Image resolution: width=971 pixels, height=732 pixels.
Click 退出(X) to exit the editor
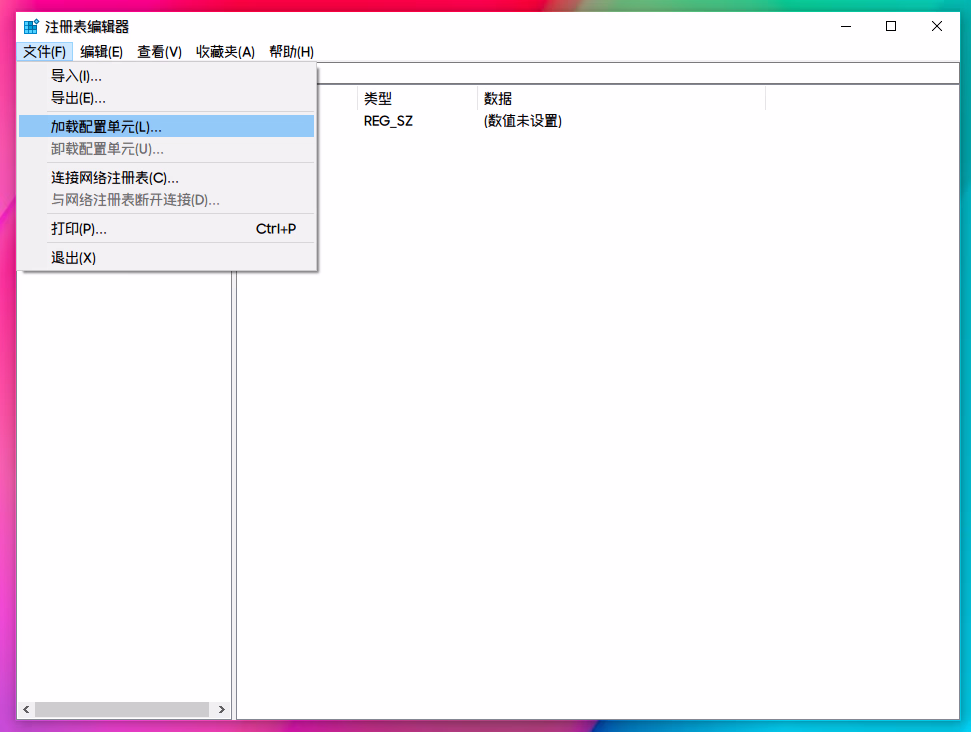tap(74, 258)
